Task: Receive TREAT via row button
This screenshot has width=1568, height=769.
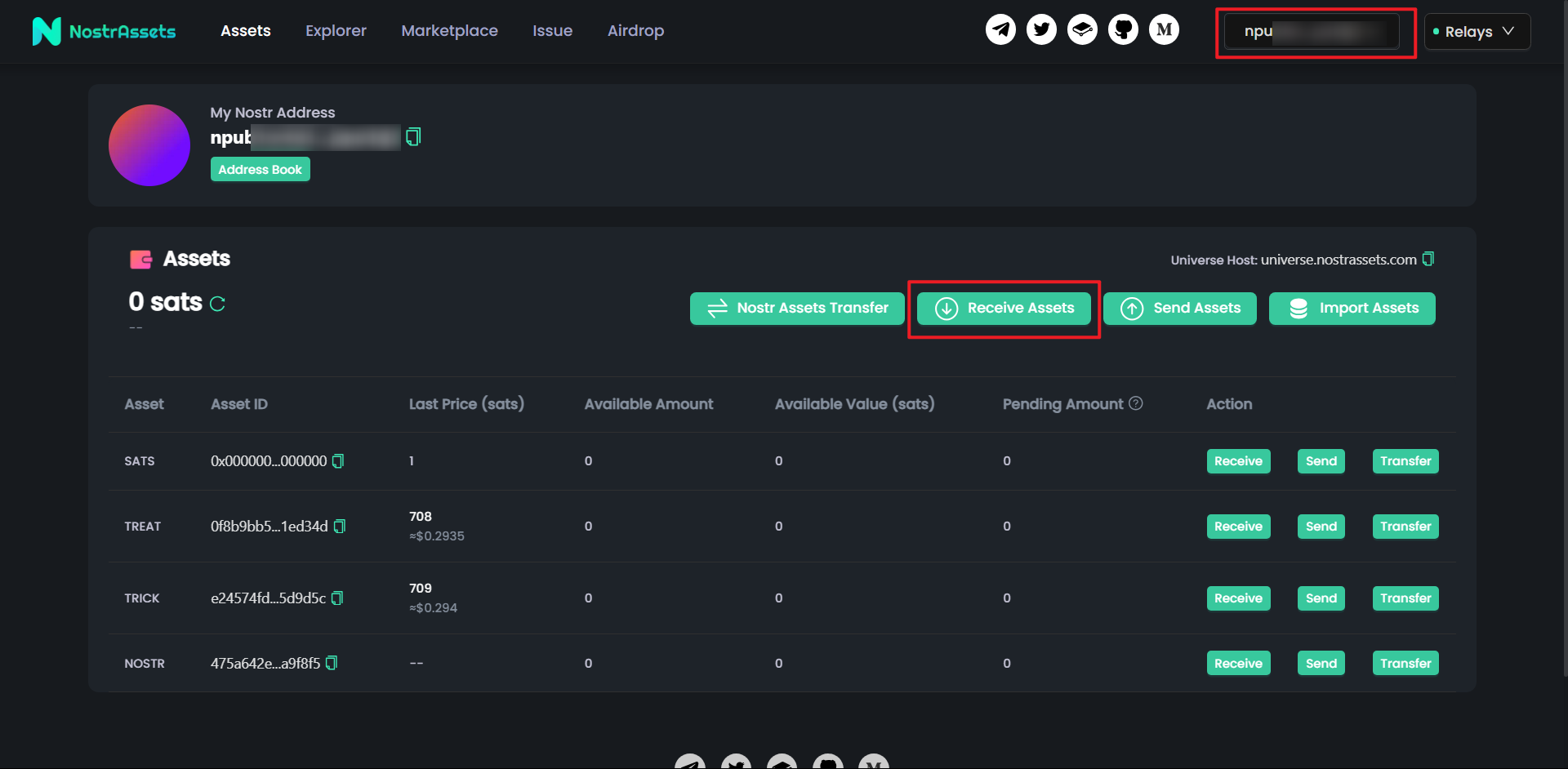Action: click(1238, 527)
